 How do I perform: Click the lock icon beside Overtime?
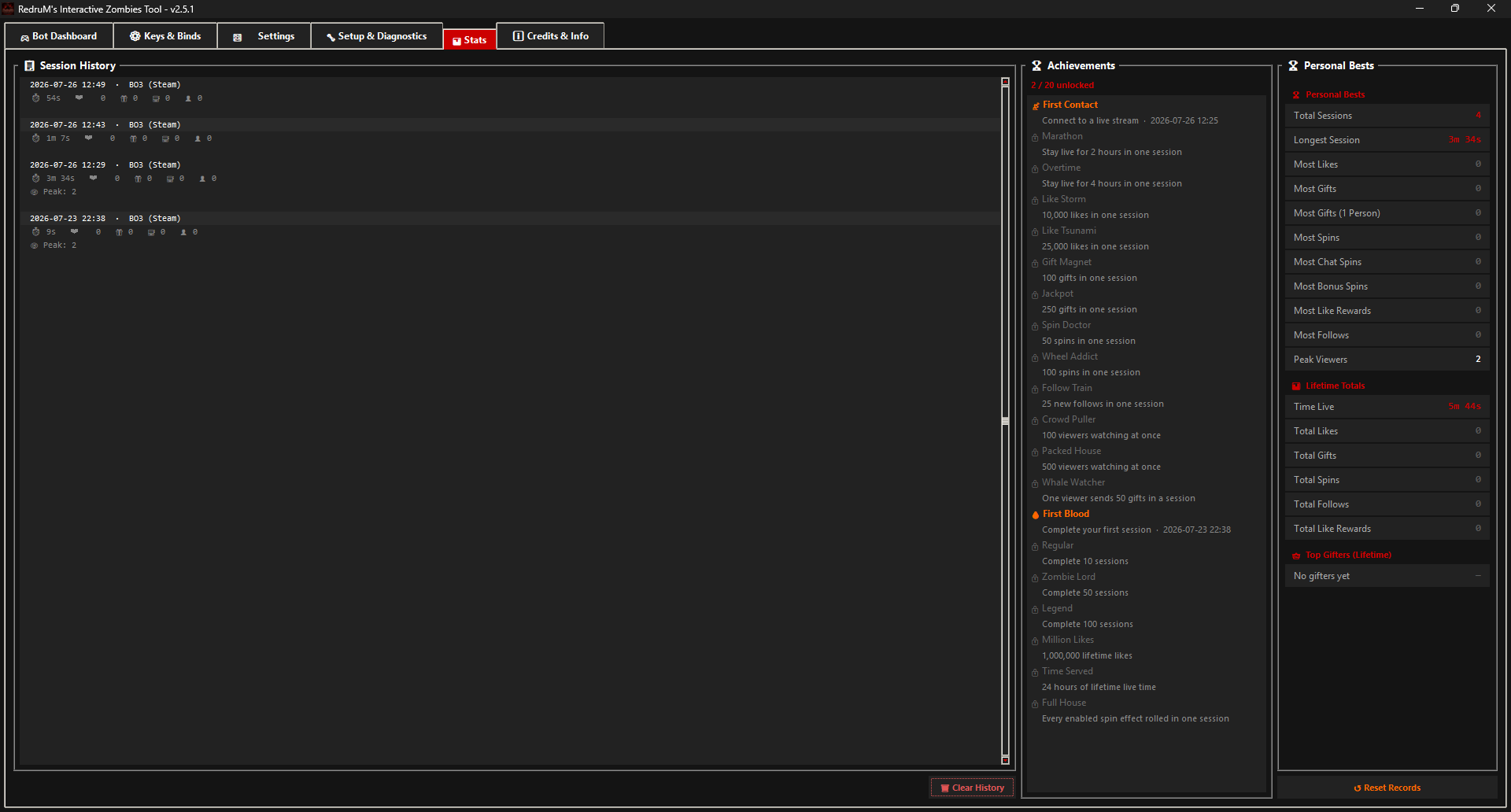1035,168
